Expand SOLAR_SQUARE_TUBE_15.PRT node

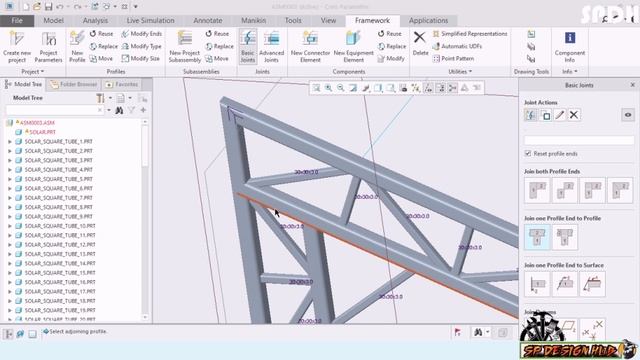click(10, 273)
